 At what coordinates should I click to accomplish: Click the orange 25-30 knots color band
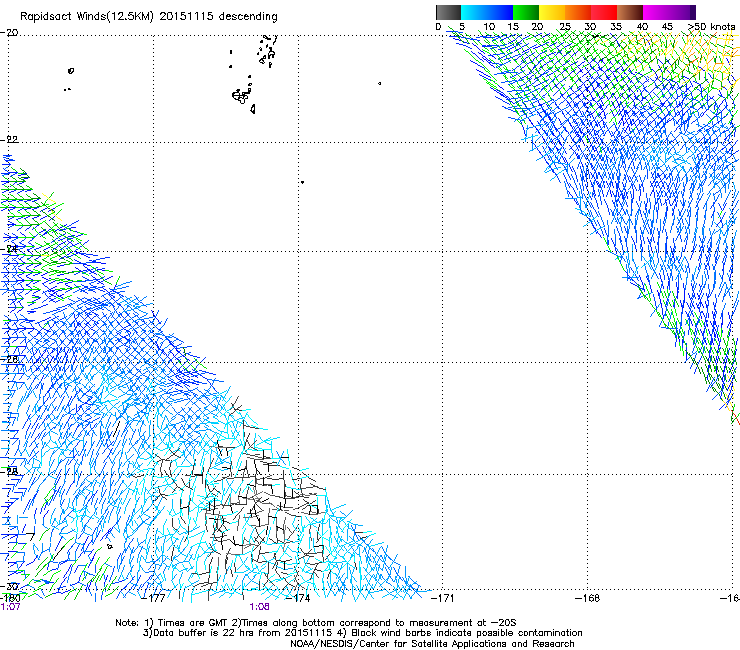pos(578,12)
